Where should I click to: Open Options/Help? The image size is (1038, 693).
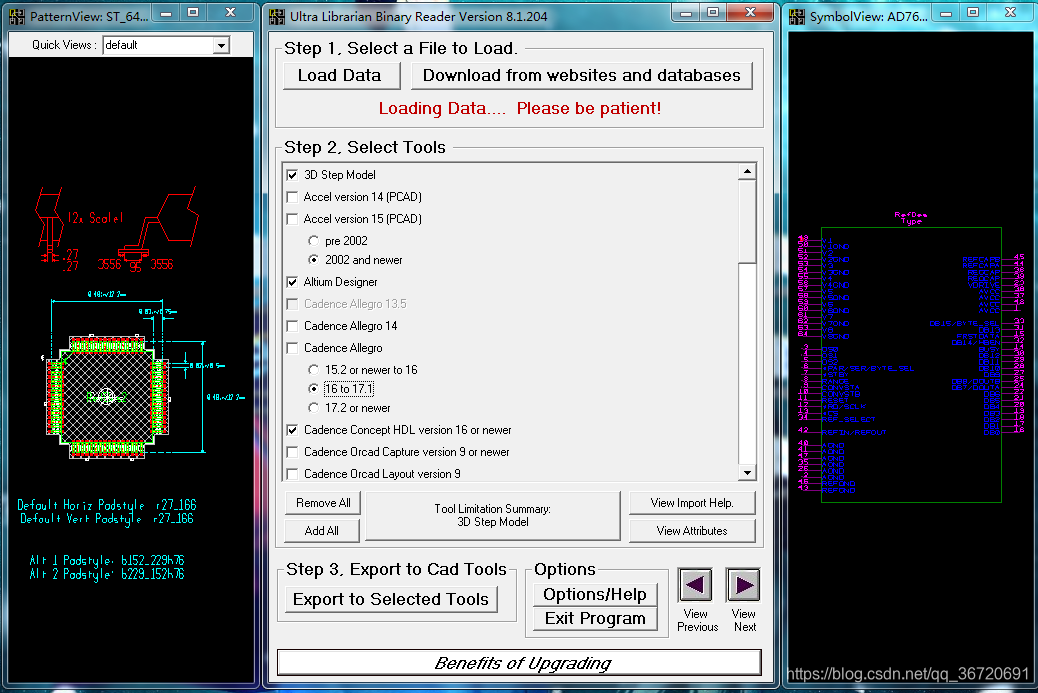(595, 594)
